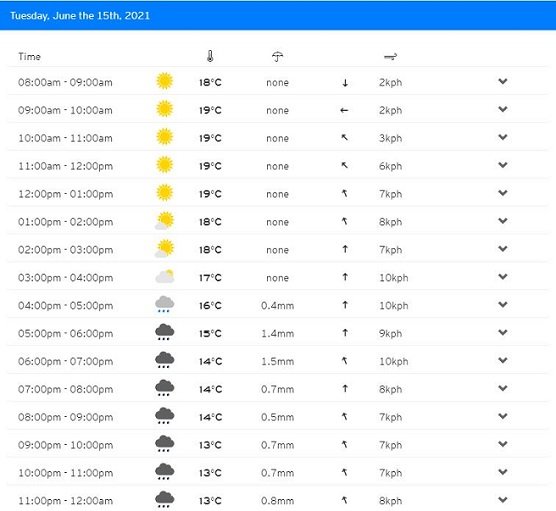Open chevron for 03:00pm - 04:00pm forecast
Screen dimensions: 556x511
(x=502, y=277)
